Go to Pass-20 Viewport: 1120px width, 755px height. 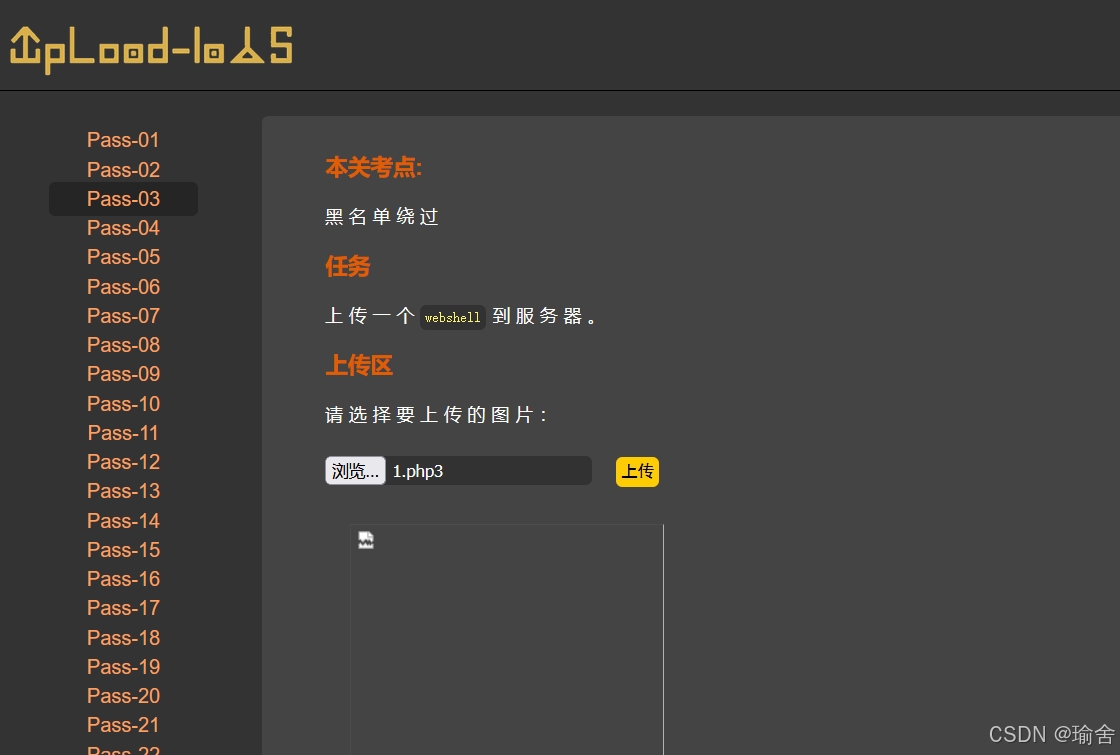[123, 696]
